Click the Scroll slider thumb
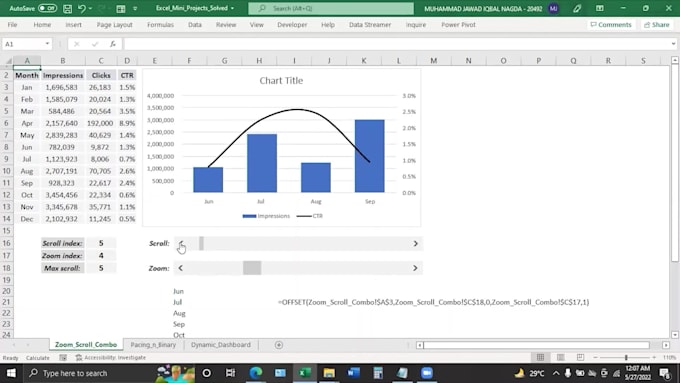 click(201, 244)
